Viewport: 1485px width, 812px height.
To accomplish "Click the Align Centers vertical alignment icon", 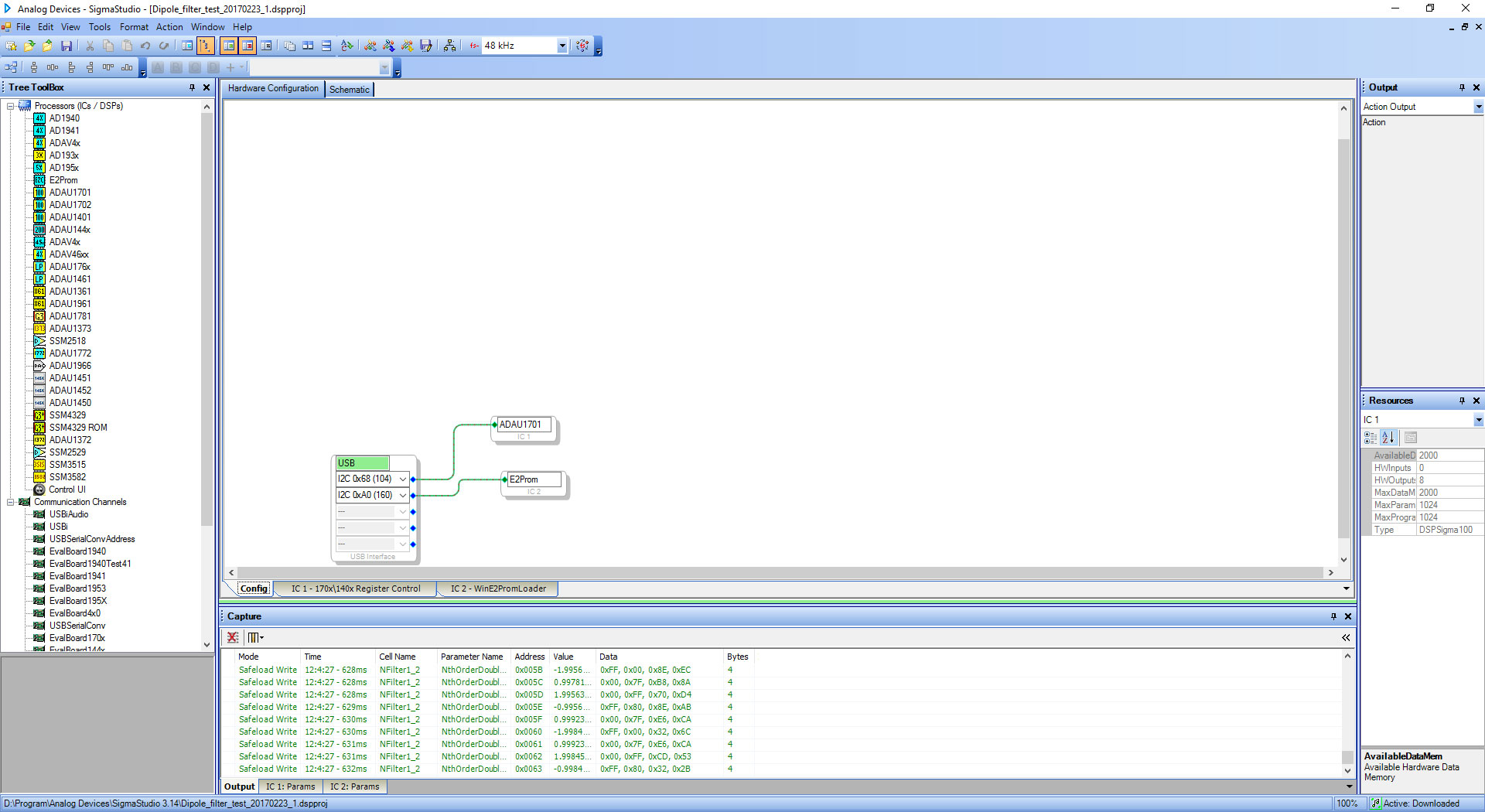I will click(x=34, y=67).
